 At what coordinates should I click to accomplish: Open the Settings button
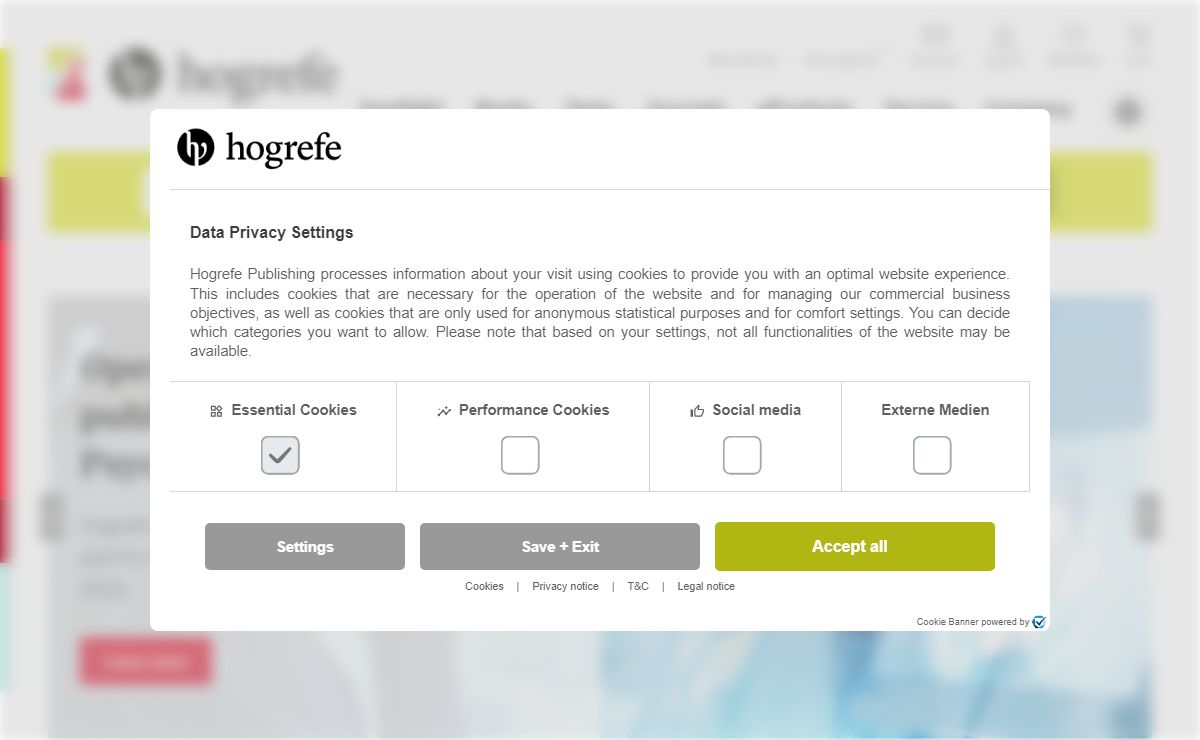coord(305,546)
